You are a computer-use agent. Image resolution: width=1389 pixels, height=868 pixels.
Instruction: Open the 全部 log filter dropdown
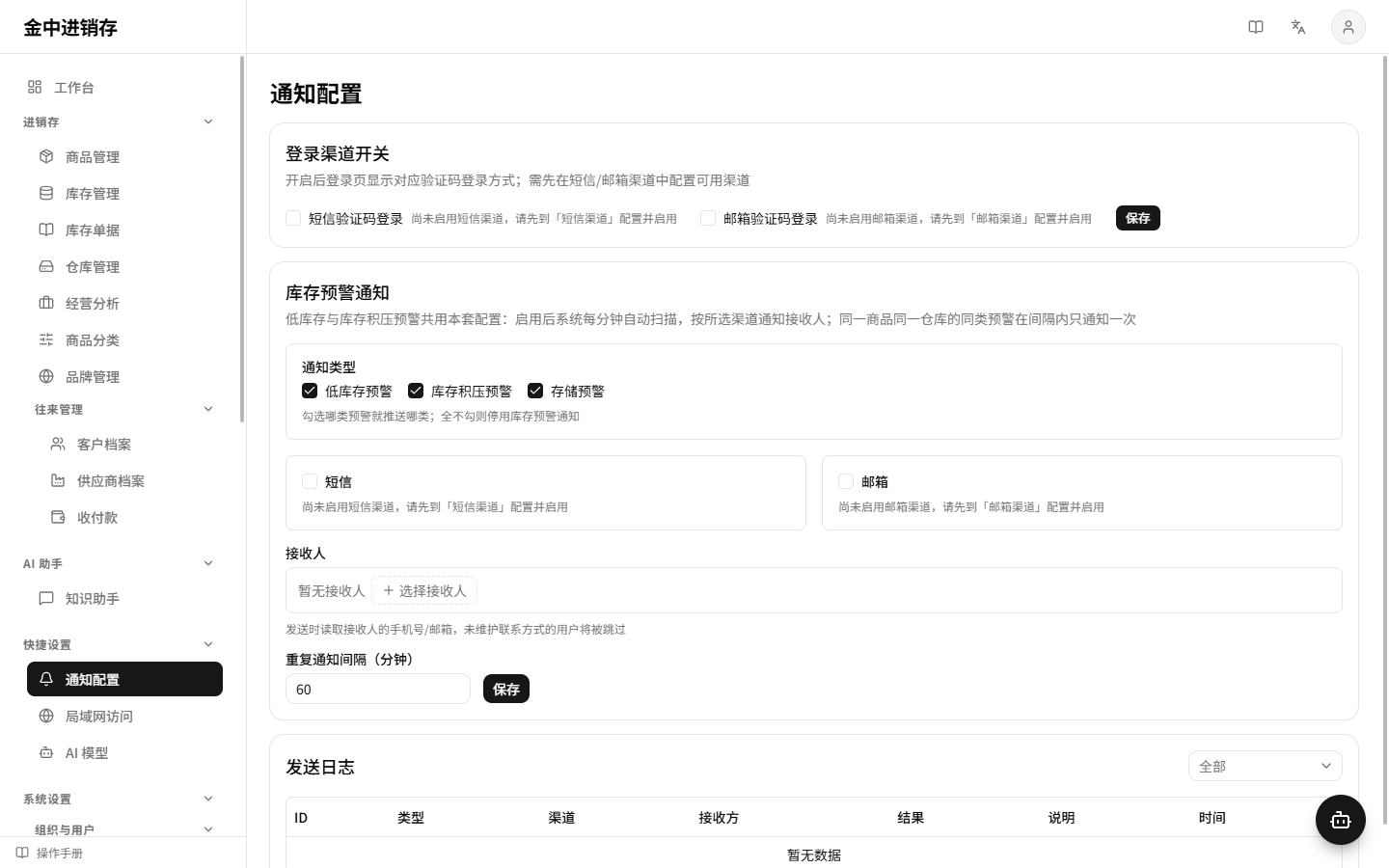(1266, 766)
